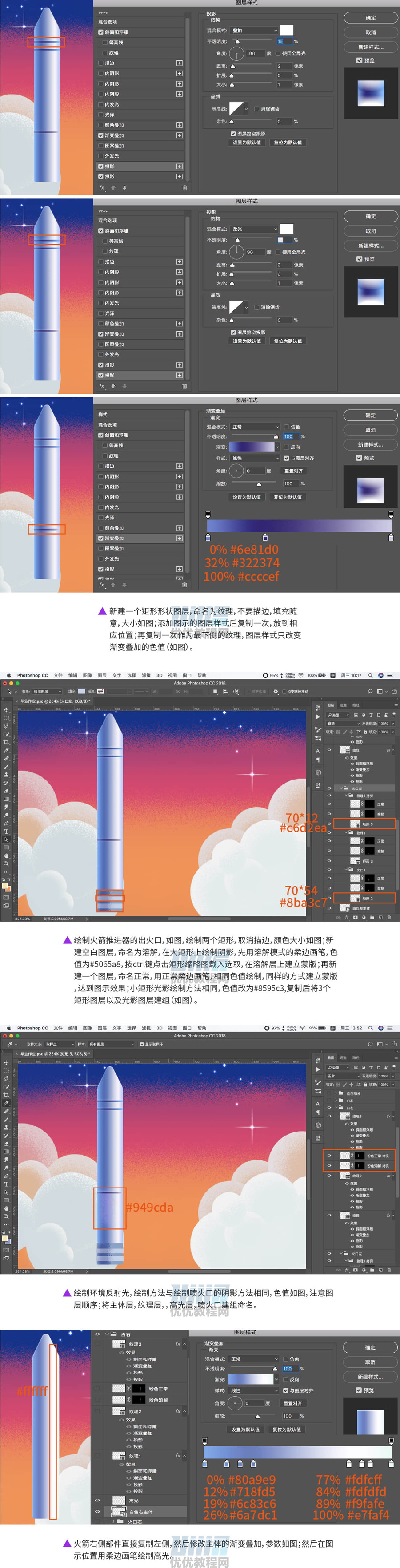Open the 混合模式 dropdown showing 叠加
The width and height of the screenshot is (400, 1568).
point(254,31)
